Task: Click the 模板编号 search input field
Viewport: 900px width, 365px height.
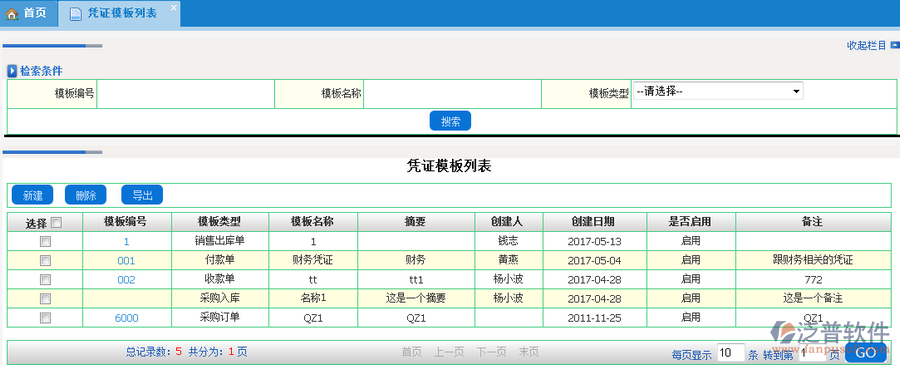Action: pos(185,94)
